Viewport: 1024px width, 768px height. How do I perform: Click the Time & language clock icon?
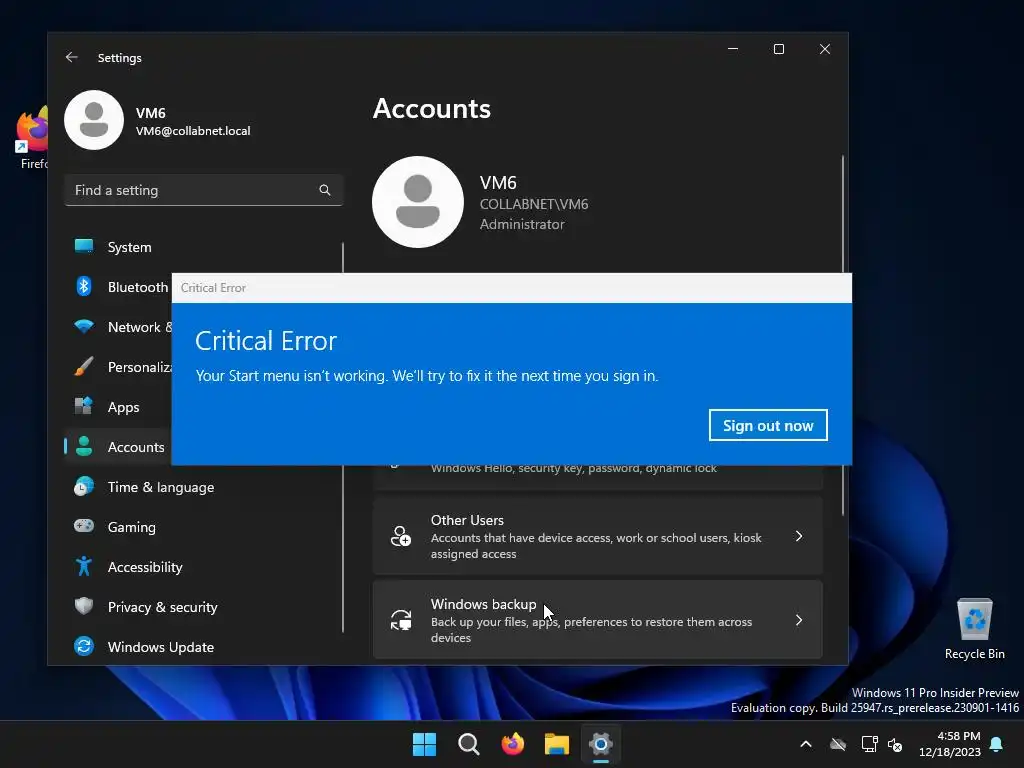84,487
